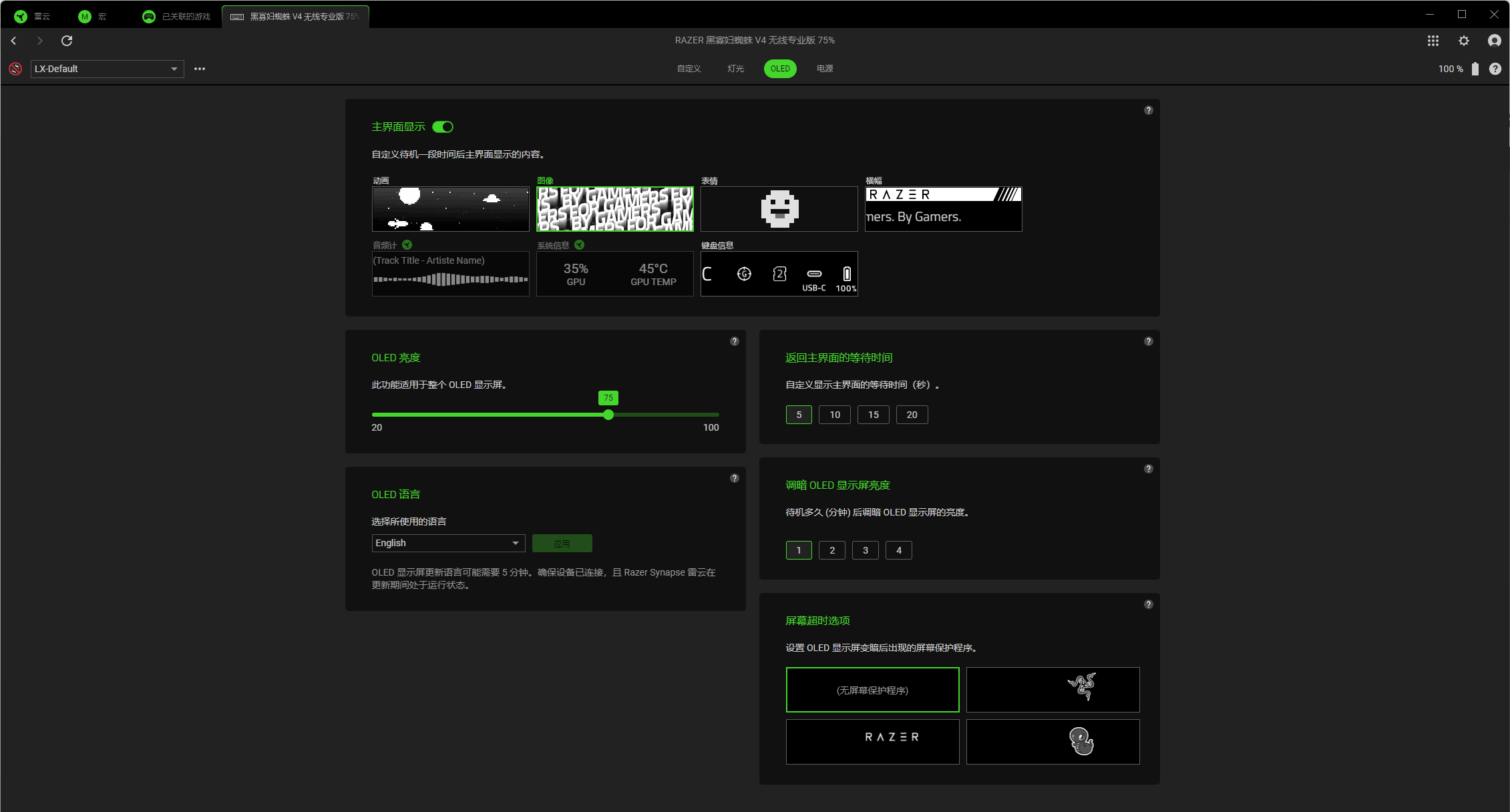The image size is (1510, 812).
Task: Select the 无屏幕保护程序 option
Action: tap(873, 690)
